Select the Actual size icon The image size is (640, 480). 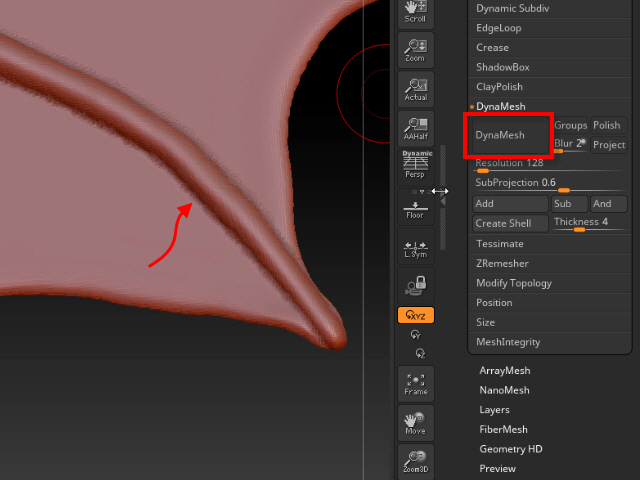coord(415,88)
